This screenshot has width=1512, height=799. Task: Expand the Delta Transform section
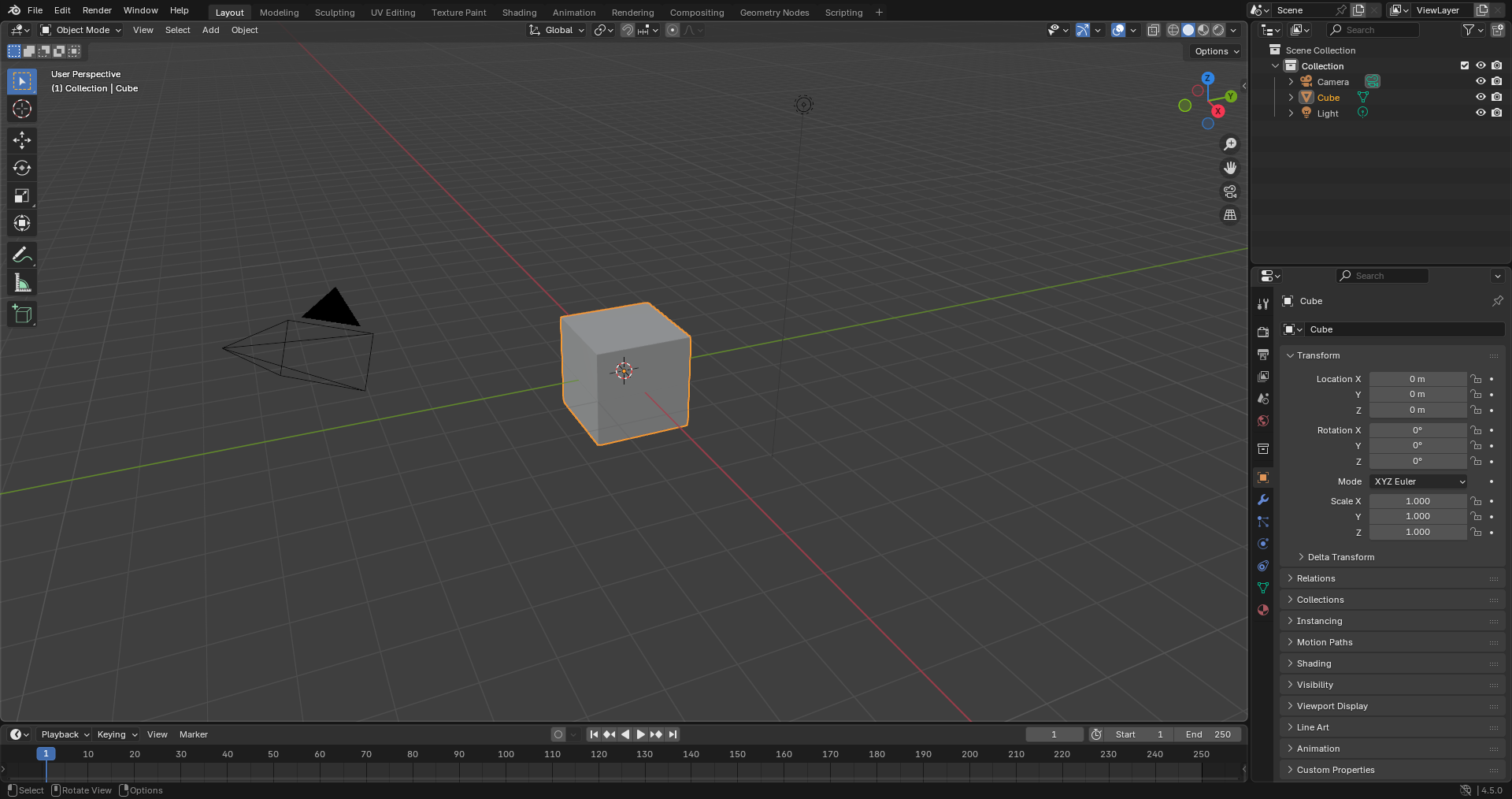pyautogui.click(x=1341, y=557)
